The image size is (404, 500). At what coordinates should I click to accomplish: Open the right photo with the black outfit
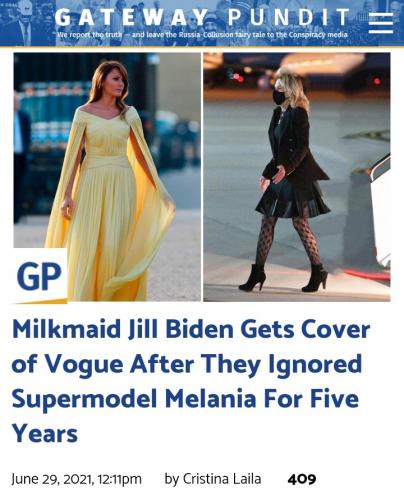297,177
